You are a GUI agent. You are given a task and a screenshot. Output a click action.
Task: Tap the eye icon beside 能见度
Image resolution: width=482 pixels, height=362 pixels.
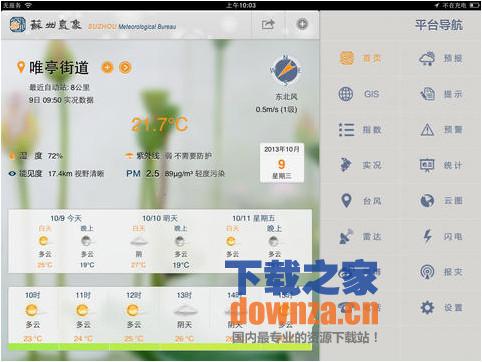click(x=12, y=173)
